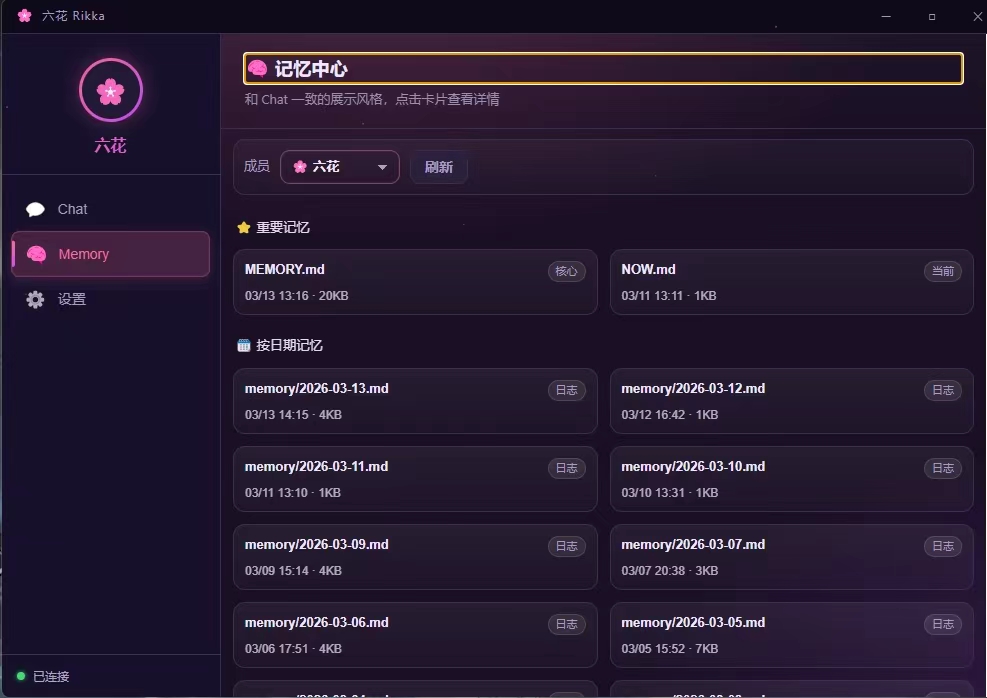Minimize the 六花 Rikka window

(x=885, y=16)
